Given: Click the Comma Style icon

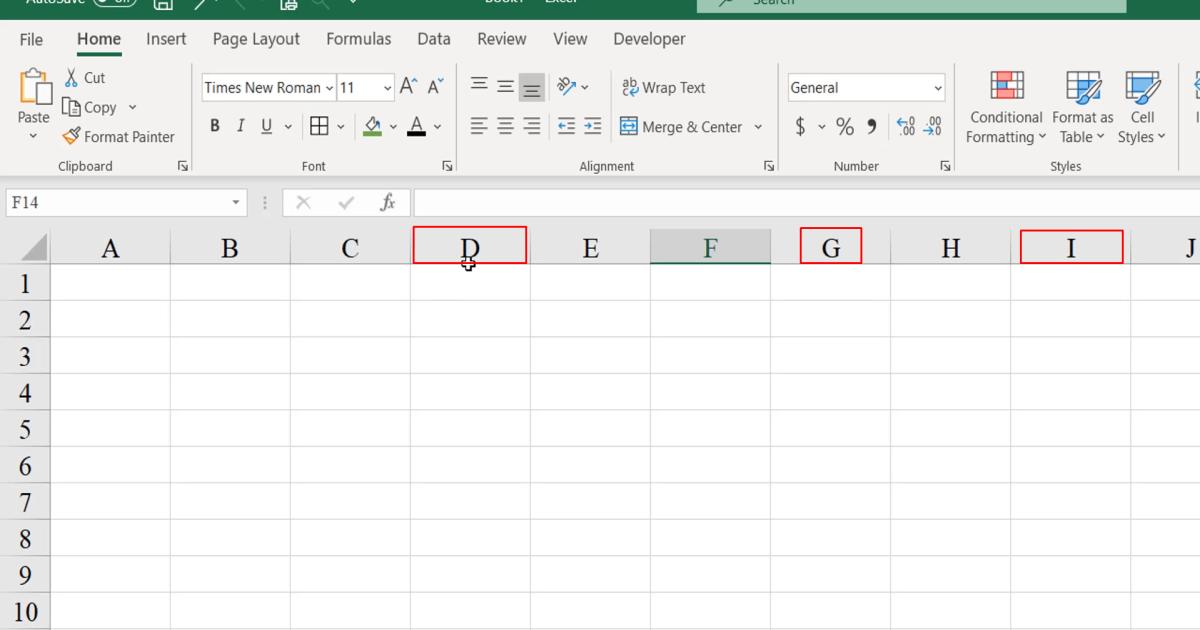Looking at the screenshot, I should [869, 126].
